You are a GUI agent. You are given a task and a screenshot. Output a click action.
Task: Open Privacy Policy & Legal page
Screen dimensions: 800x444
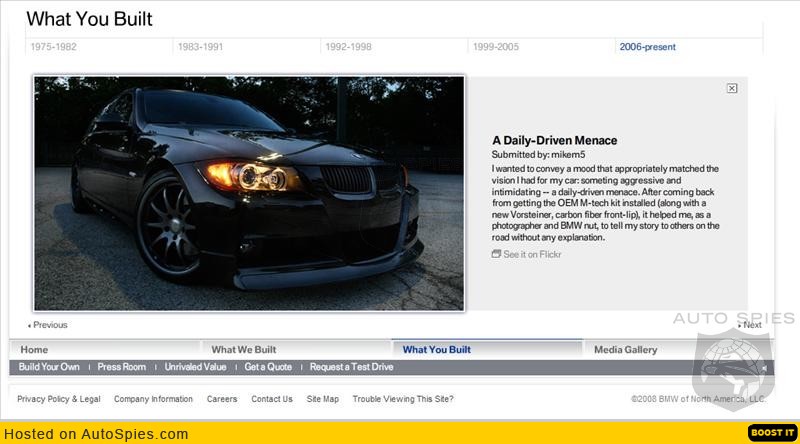click(x=59, y=399)
